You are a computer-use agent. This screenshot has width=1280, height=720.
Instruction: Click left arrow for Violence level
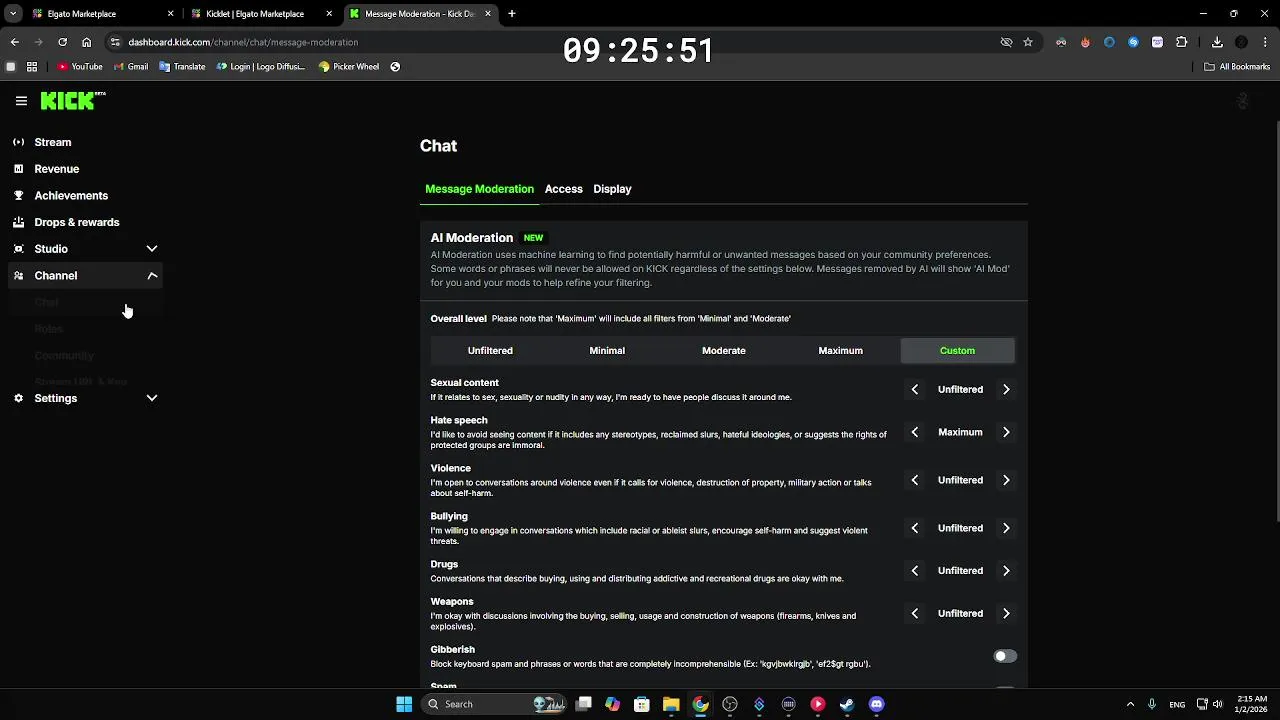914,480
